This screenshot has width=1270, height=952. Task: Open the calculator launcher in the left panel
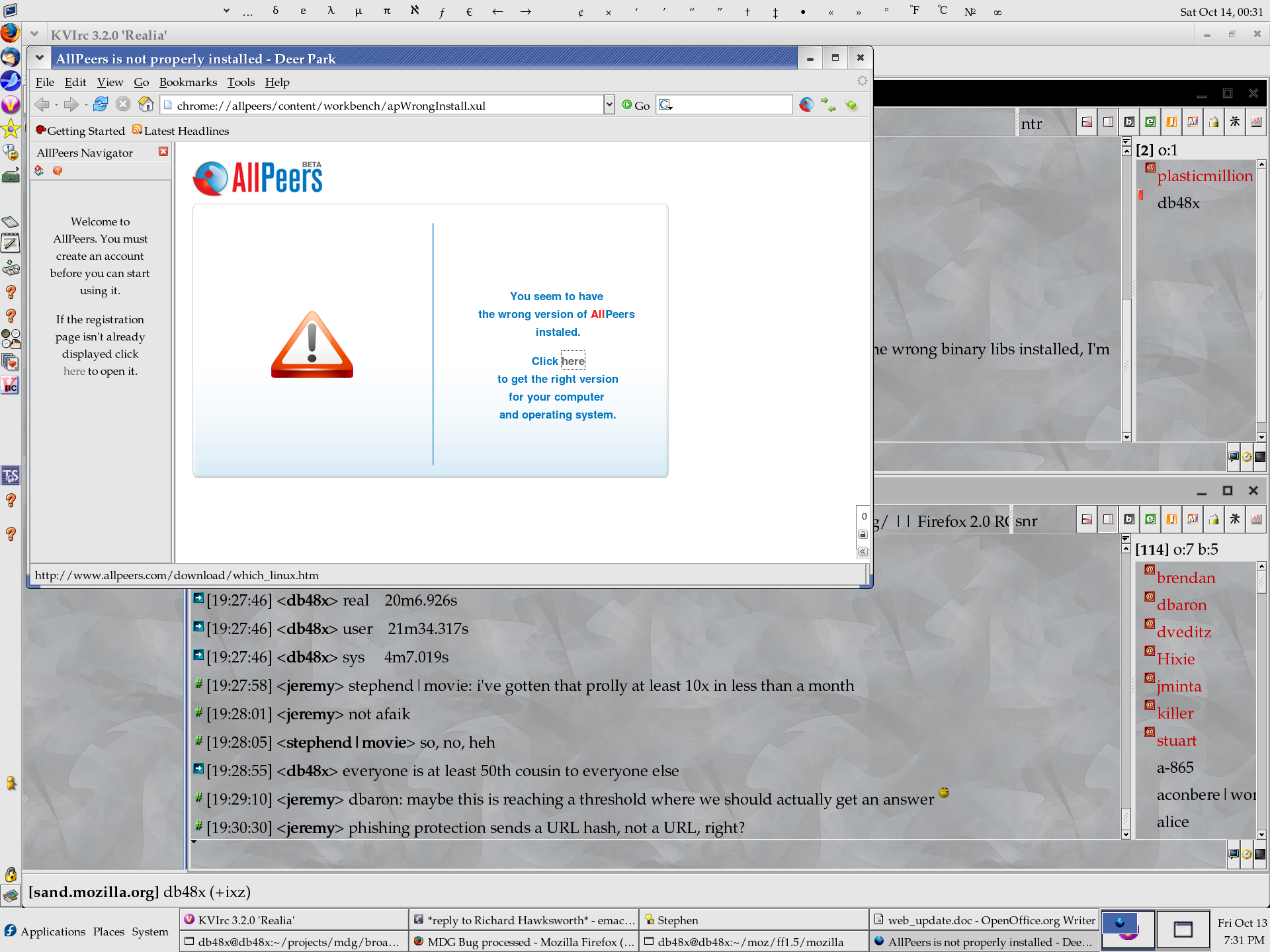(11, 222)
